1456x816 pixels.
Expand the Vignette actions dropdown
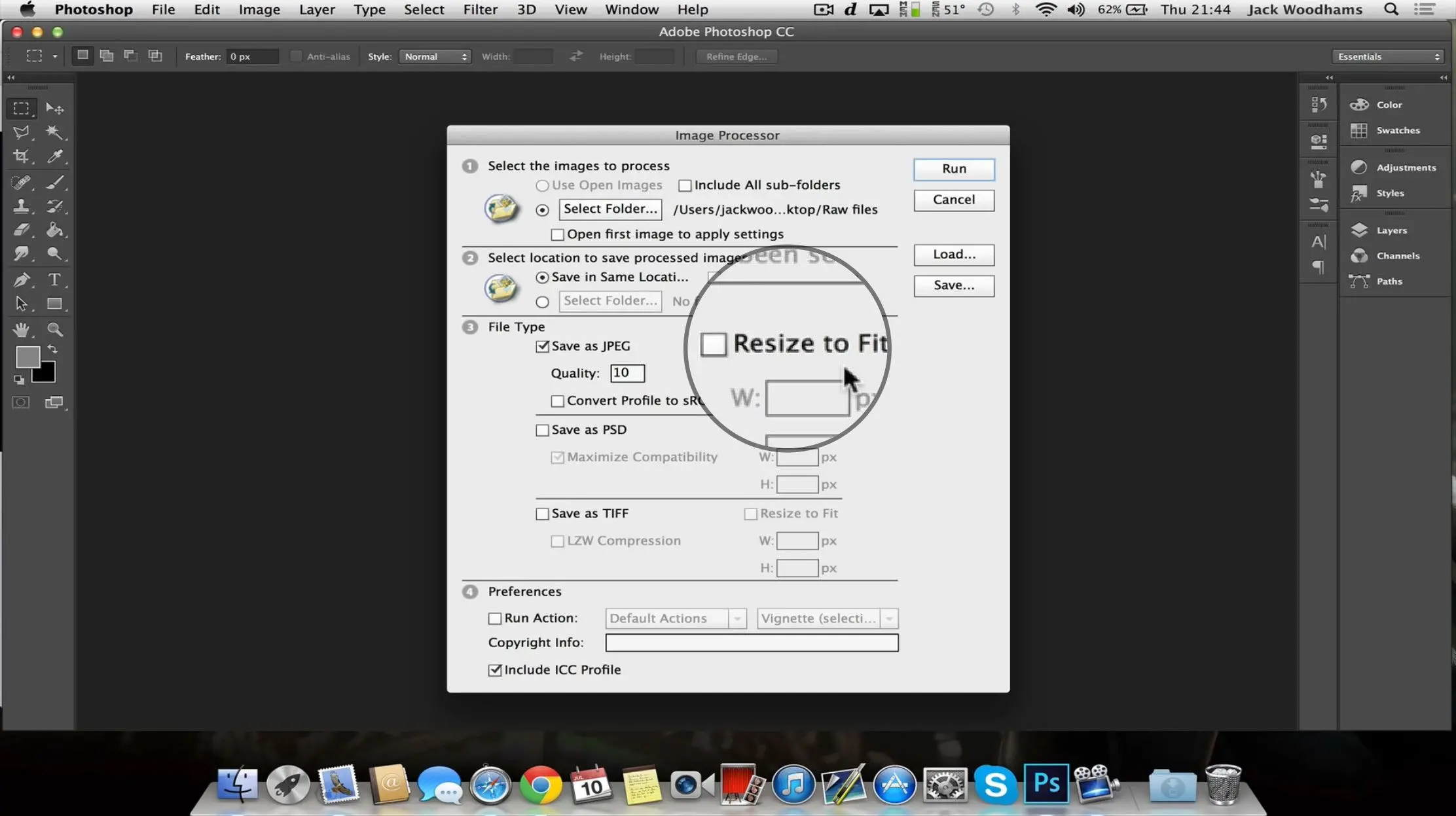click(x=890, y=618)
